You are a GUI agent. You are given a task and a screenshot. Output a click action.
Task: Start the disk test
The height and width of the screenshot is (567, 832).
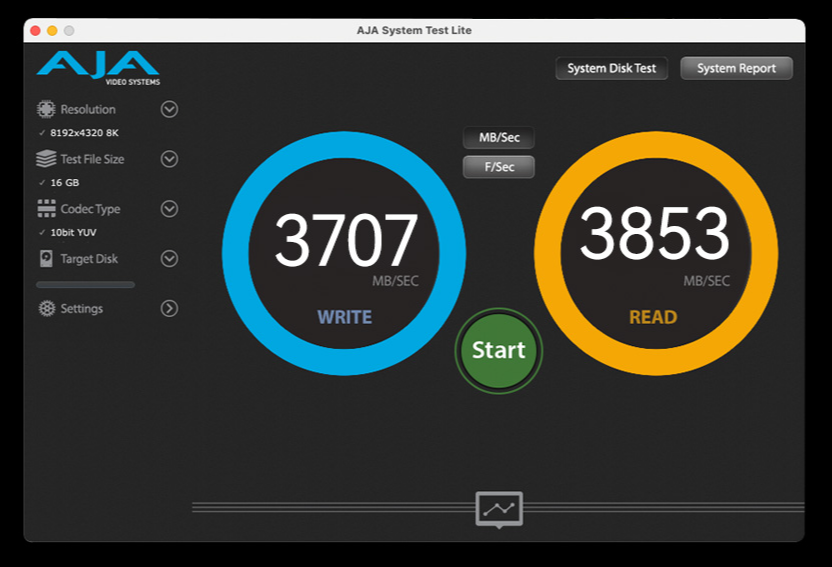(499, 351)
